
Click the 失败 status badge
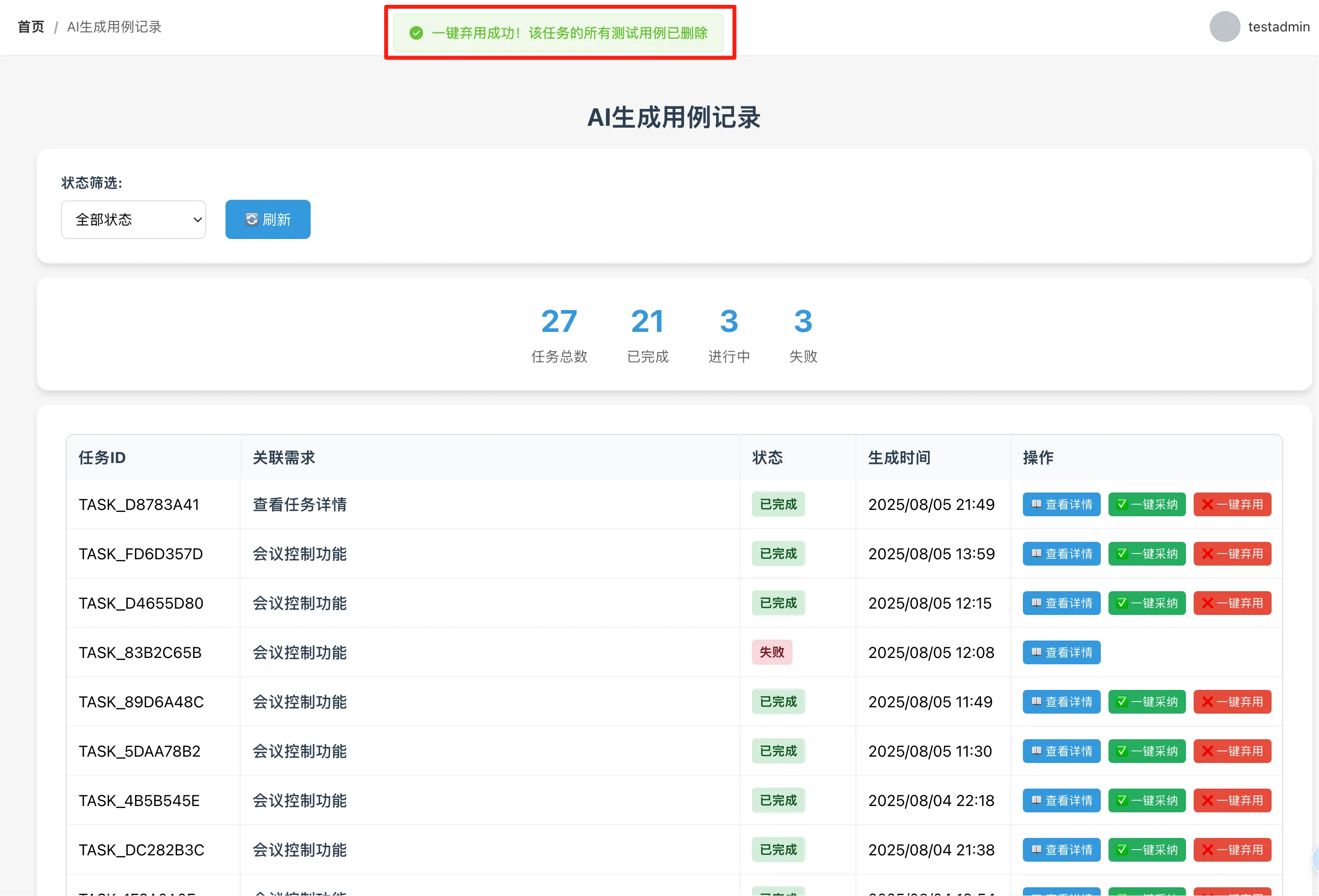pos(771,653)
